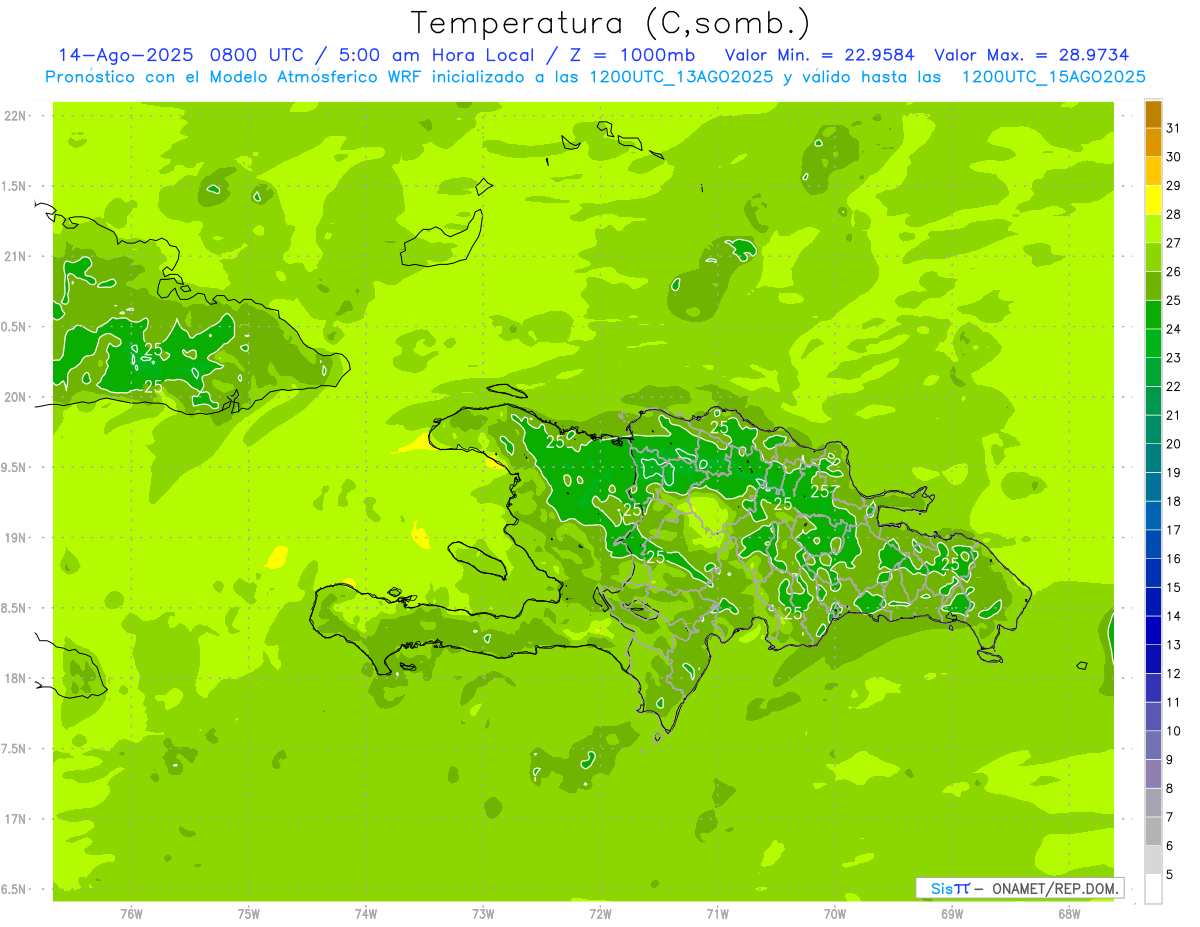1200x927 pixels.
Task: Click the colorbar label '28'
Action: 1174,214
